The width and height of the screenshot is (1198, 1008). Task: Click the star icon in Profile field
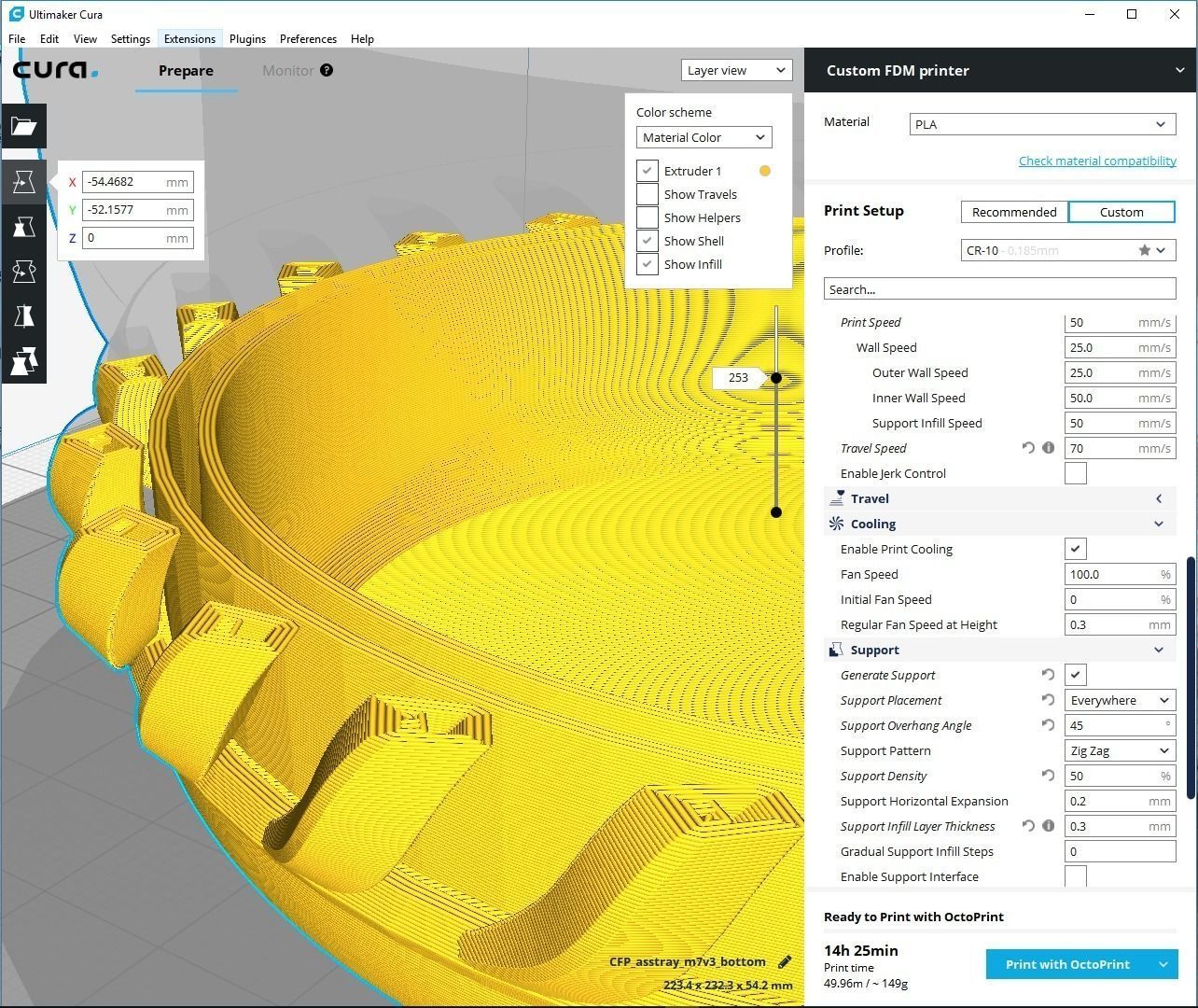pos(1144,250)
